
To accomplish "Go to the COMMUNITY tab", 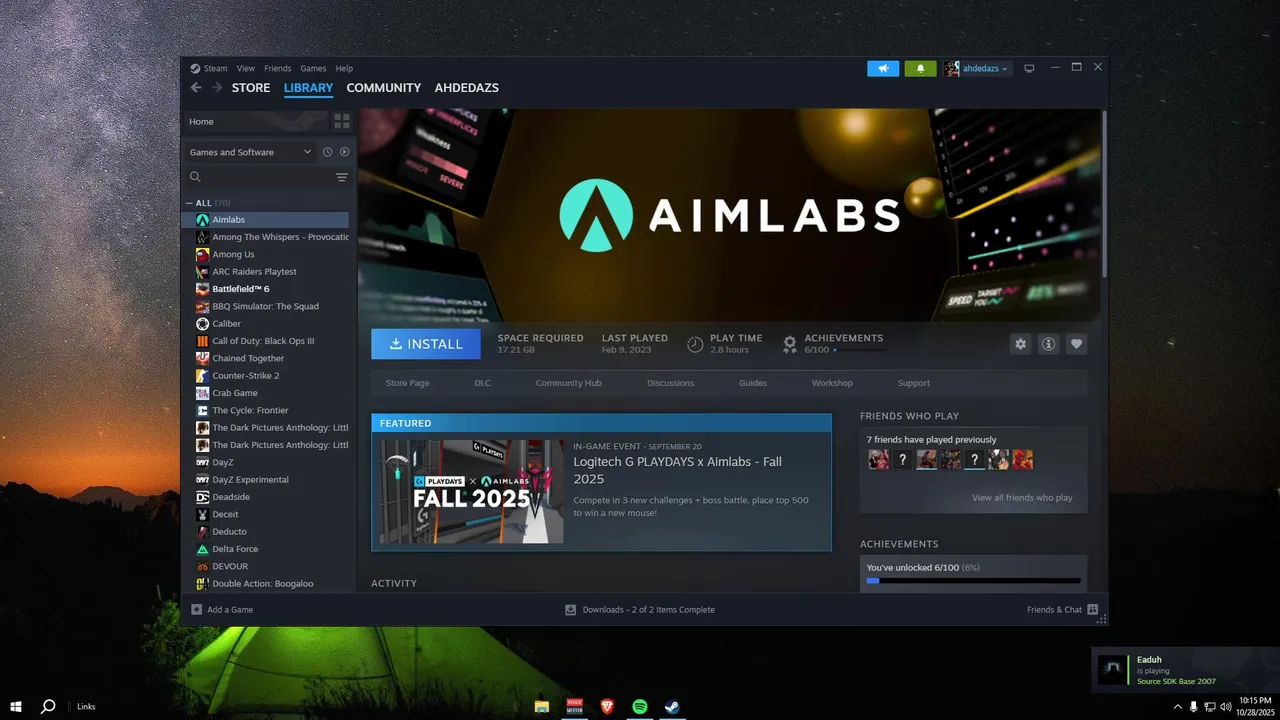I will click(x=383, y=88).
